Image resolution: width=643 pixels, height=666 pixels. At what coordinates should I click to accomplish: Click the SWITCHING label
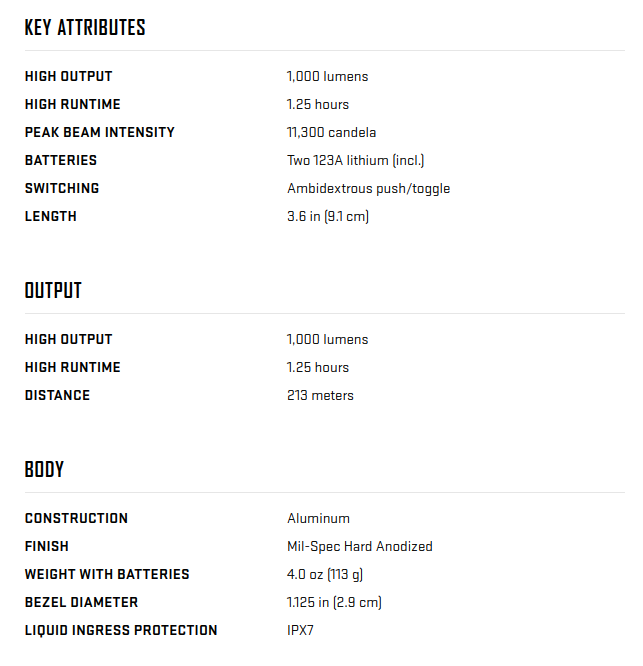pos(62,188)
